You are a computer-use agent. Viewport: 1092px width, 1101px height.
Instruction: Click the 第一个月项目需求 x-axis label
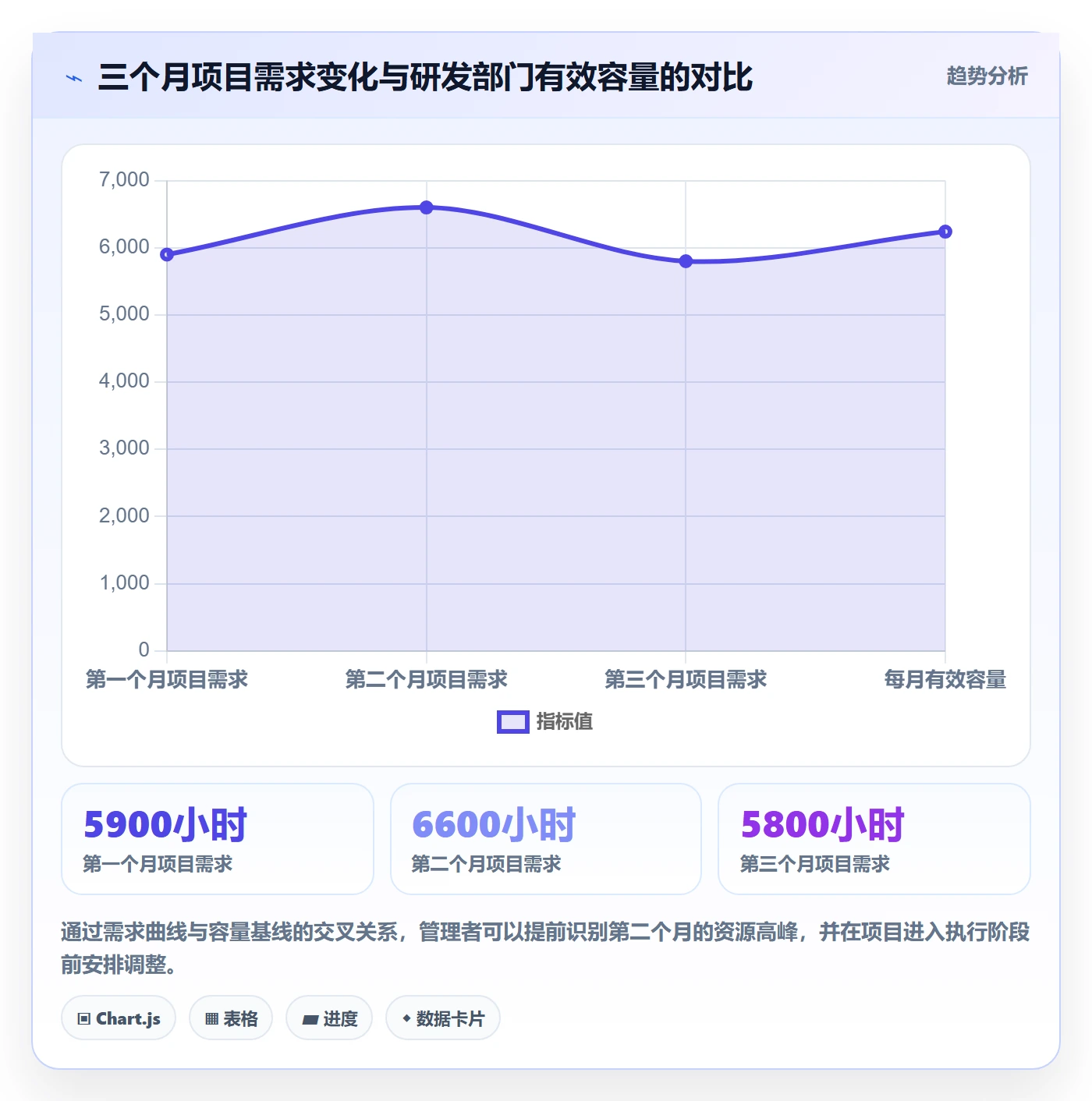(x=167, y=679)
